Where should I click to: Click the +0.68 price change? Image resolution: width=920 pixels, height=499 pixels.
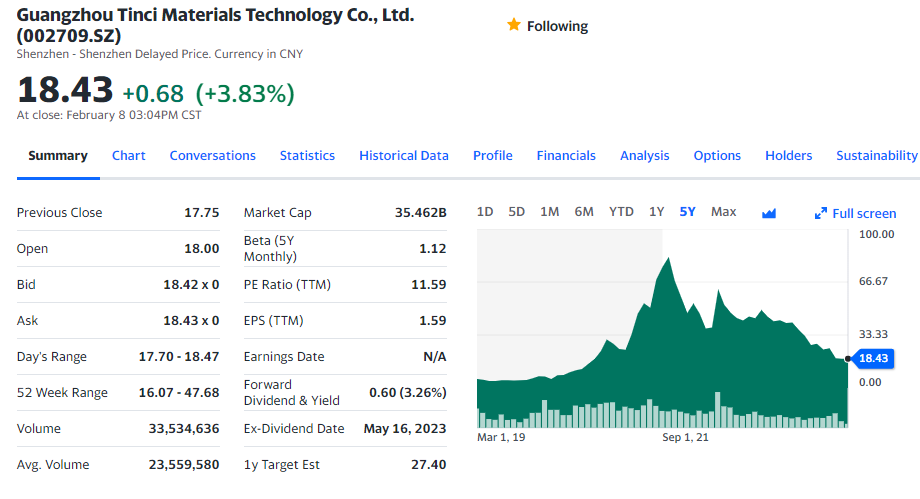click(153, 94)
